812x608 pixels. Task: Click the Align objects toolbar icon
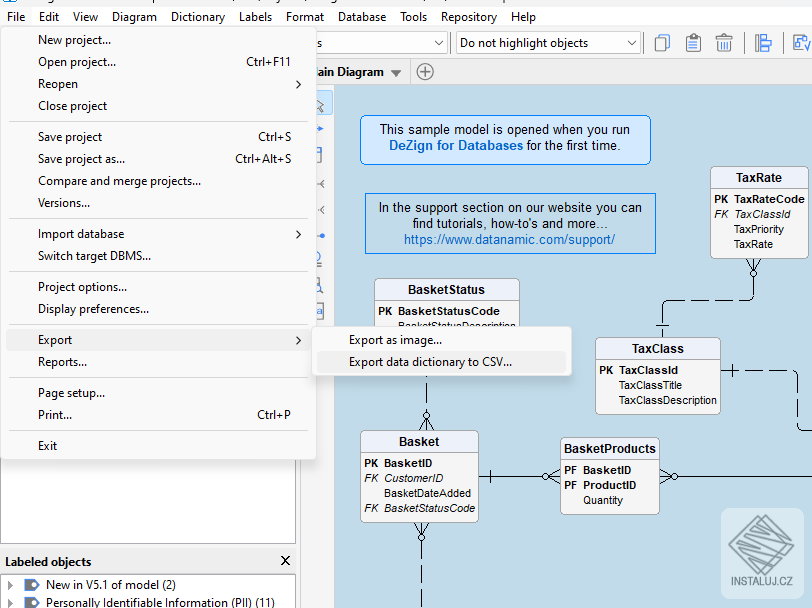tap(763, 43)
